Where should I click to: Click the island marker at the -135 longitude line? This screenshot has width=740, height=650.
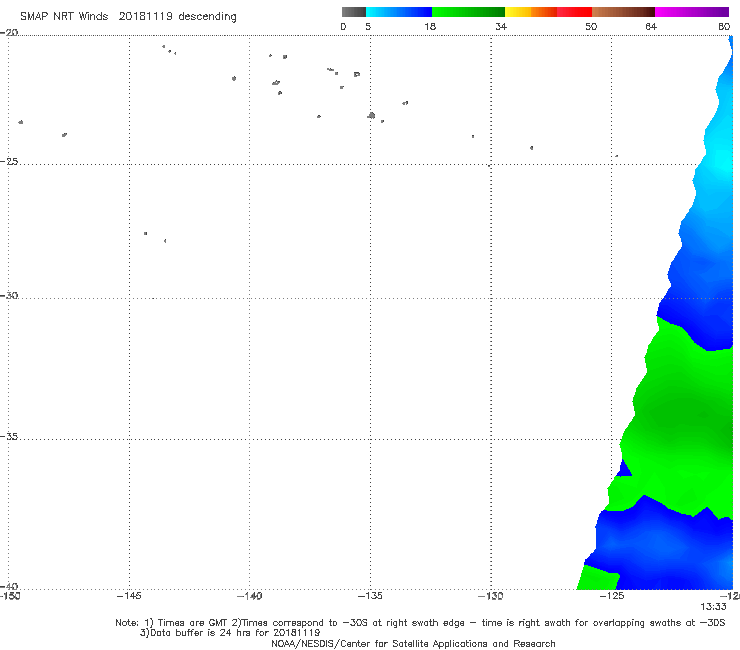[371, 115]
